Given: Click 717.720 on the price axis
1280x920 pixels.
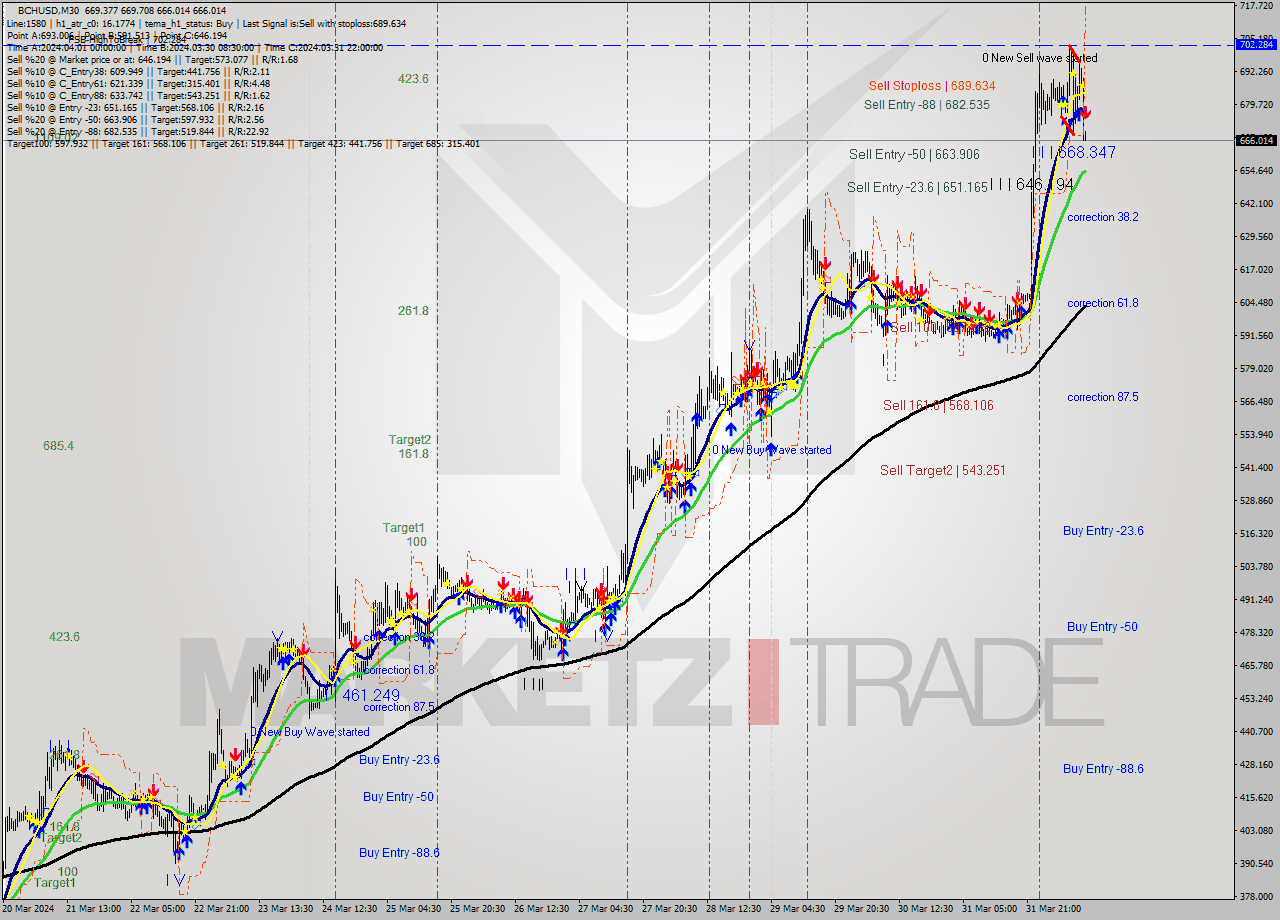Looking at the screenshot, I should [1256, 6].
